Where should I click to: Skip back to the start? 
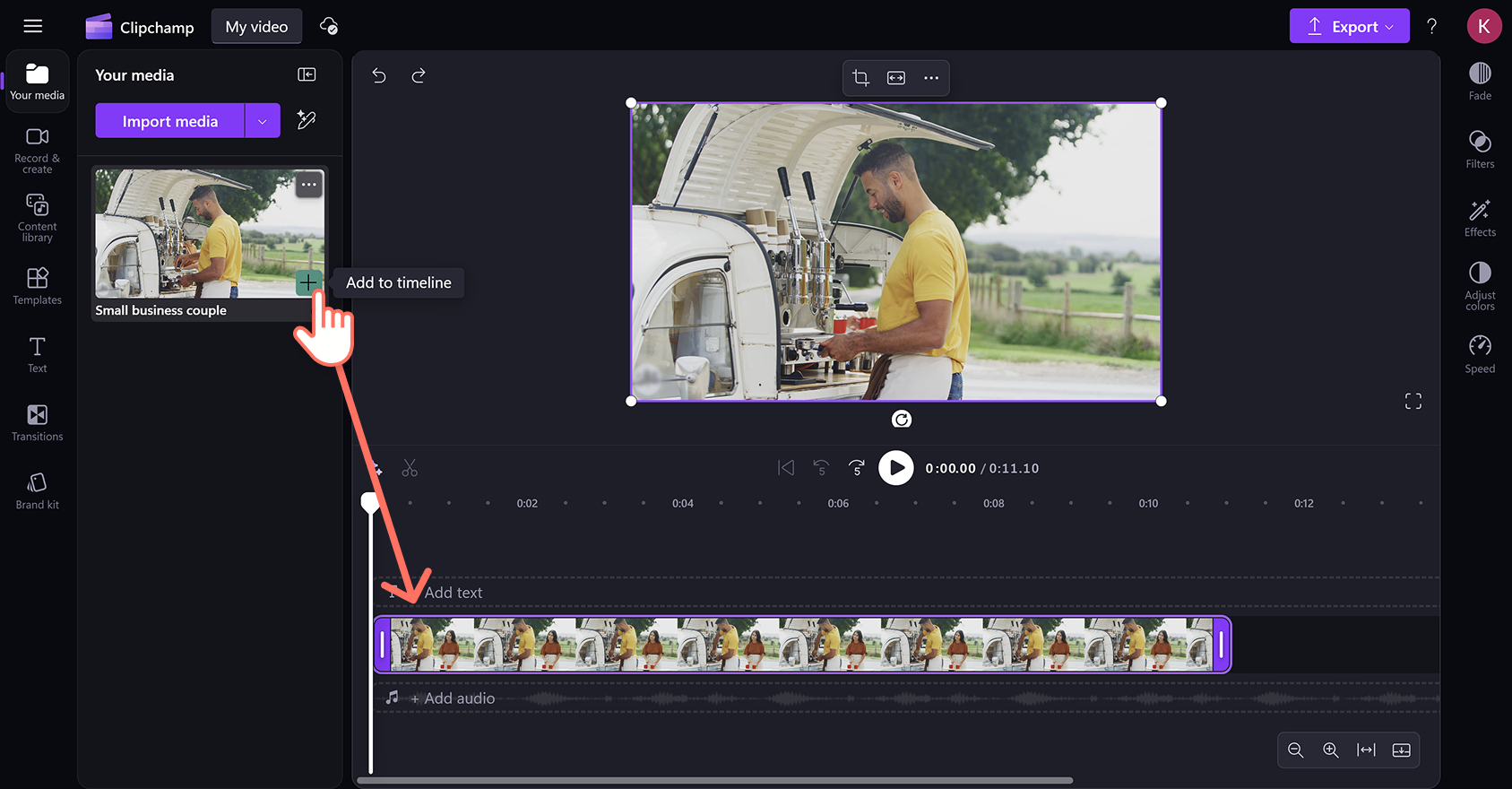pos(786,468)
